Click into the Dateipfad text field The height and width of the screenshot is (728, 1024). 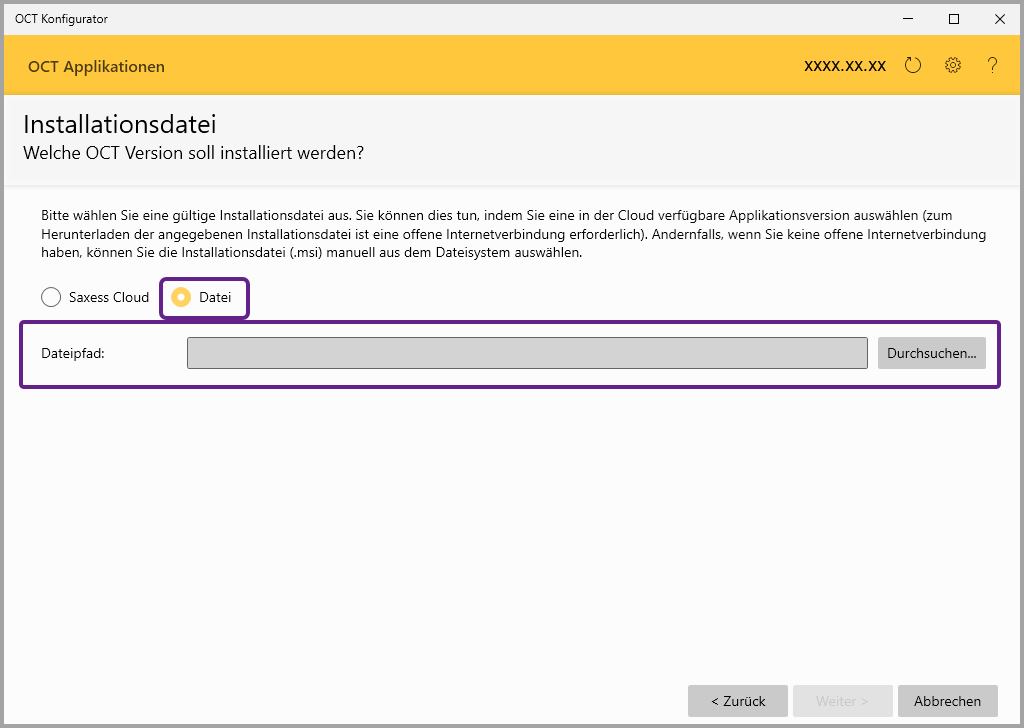tap(527, 353)
